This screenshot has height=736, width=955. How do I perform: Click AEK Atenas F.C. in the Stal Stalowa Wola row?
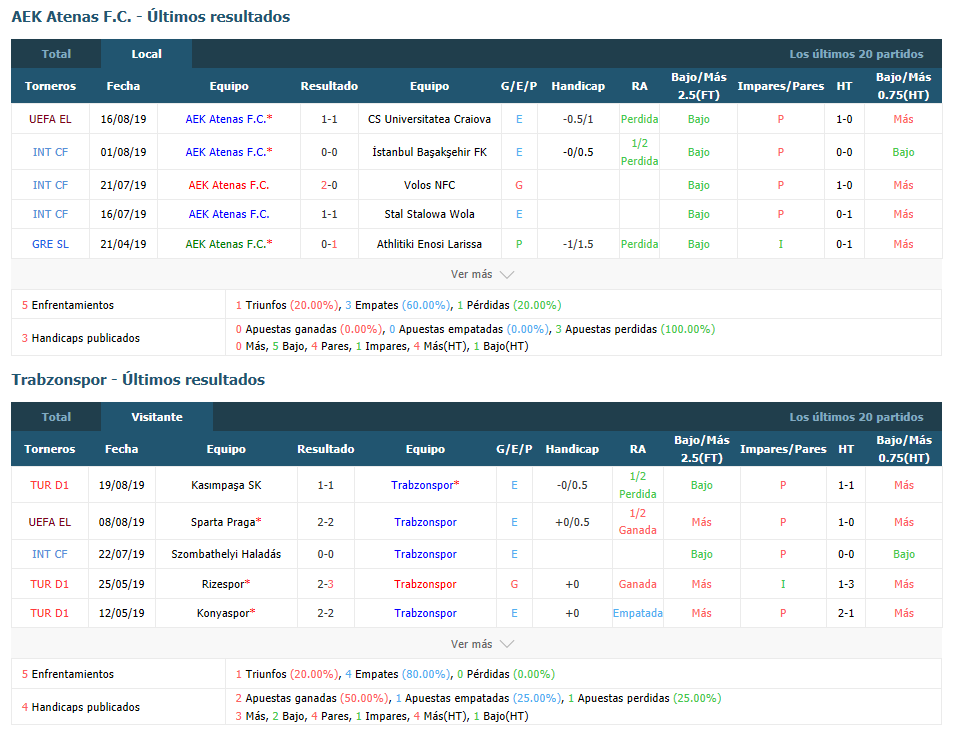click(x=229, y=214)
